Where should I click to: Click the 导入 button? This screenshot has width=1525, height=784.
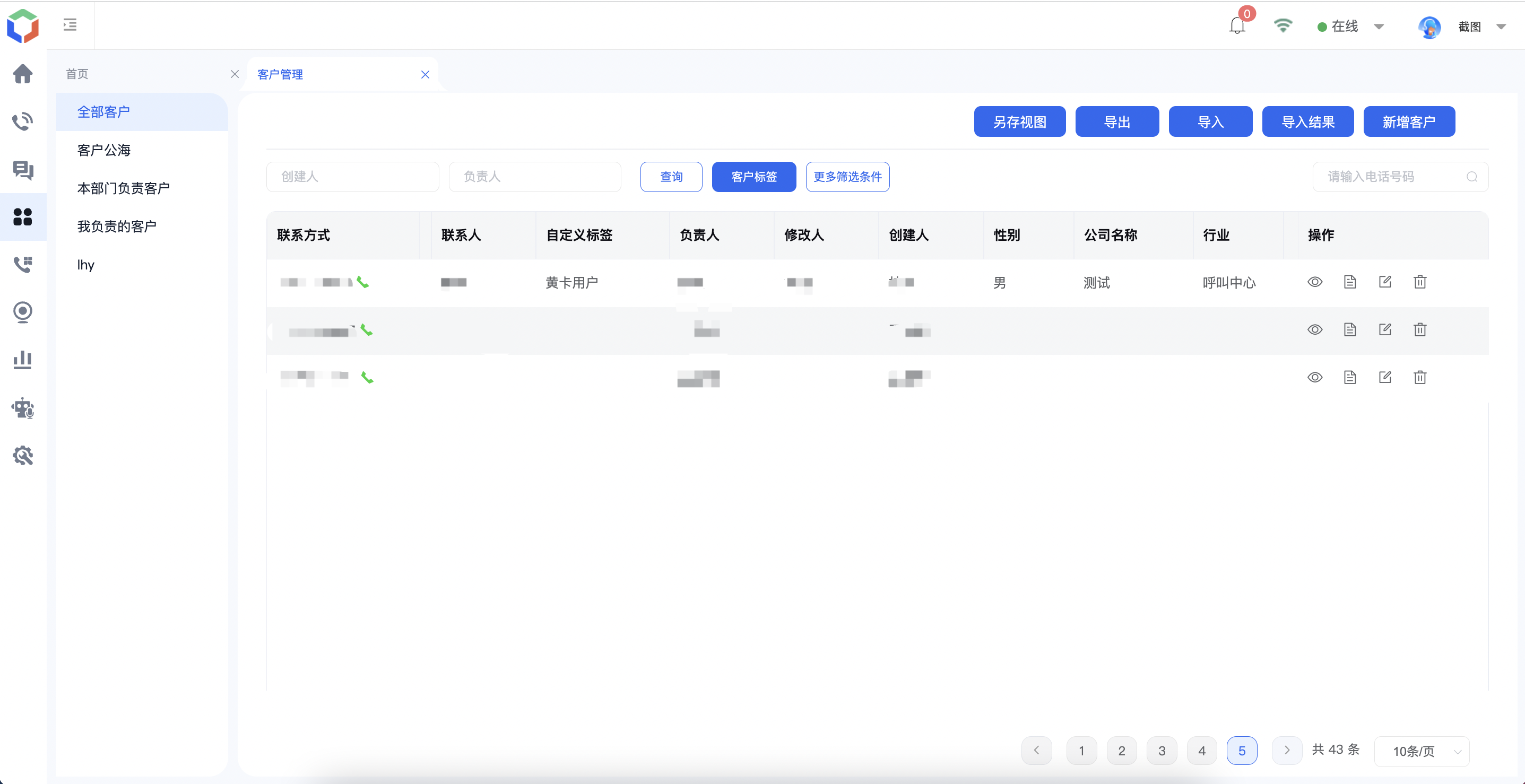point(1211,122)
